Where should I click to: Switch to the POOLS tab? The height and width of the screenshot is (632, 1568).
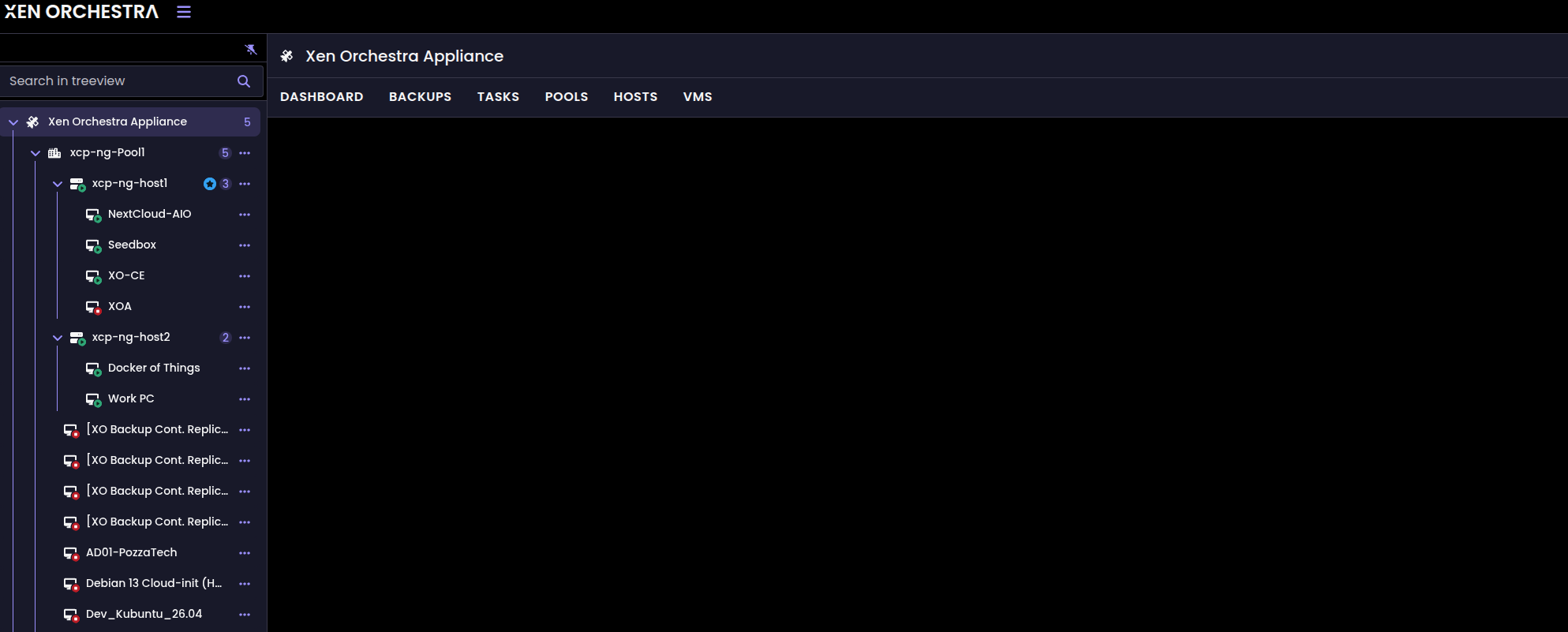pos(567,97)
